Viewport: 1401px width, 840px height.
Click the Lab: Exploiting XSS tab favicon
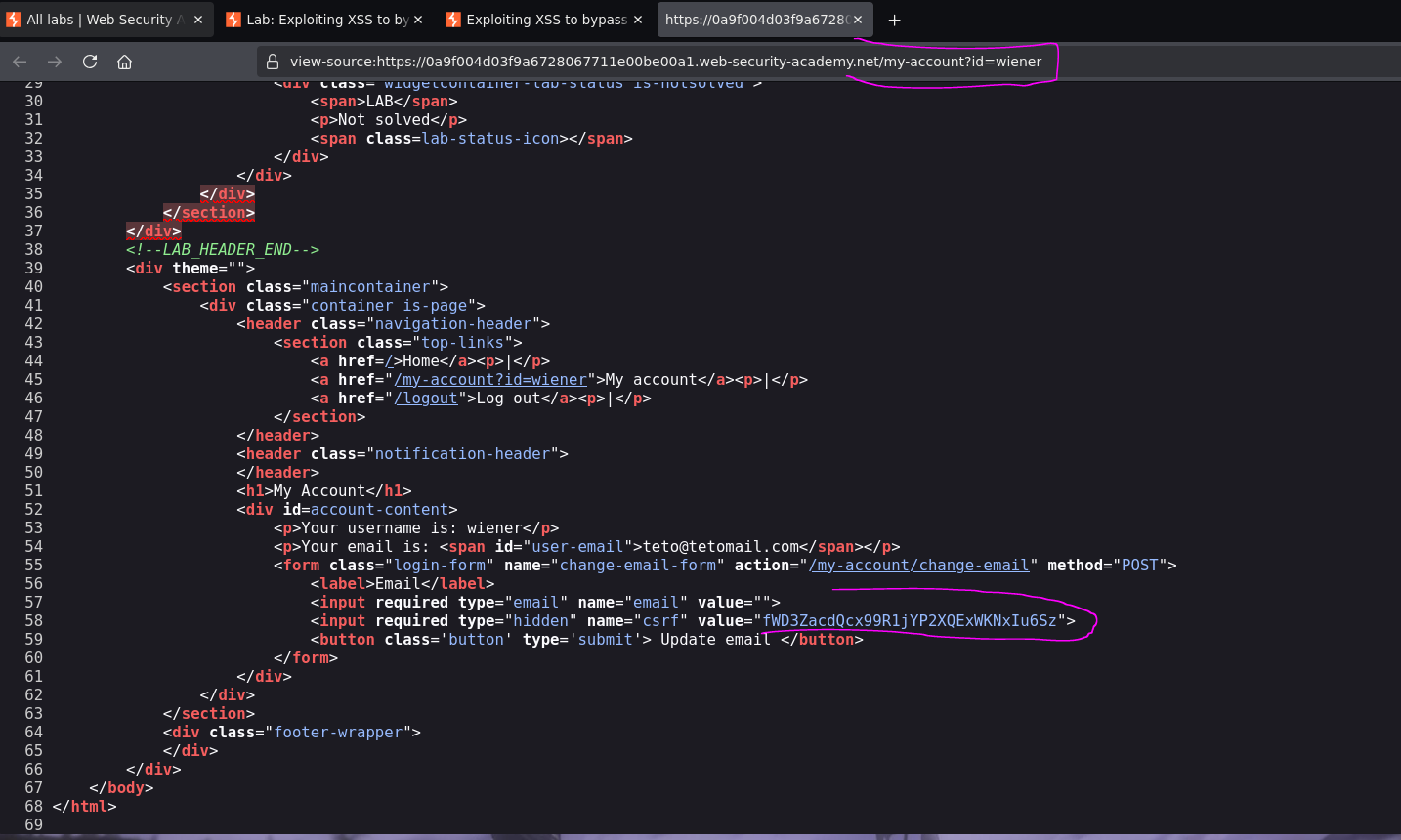[233, 20]
